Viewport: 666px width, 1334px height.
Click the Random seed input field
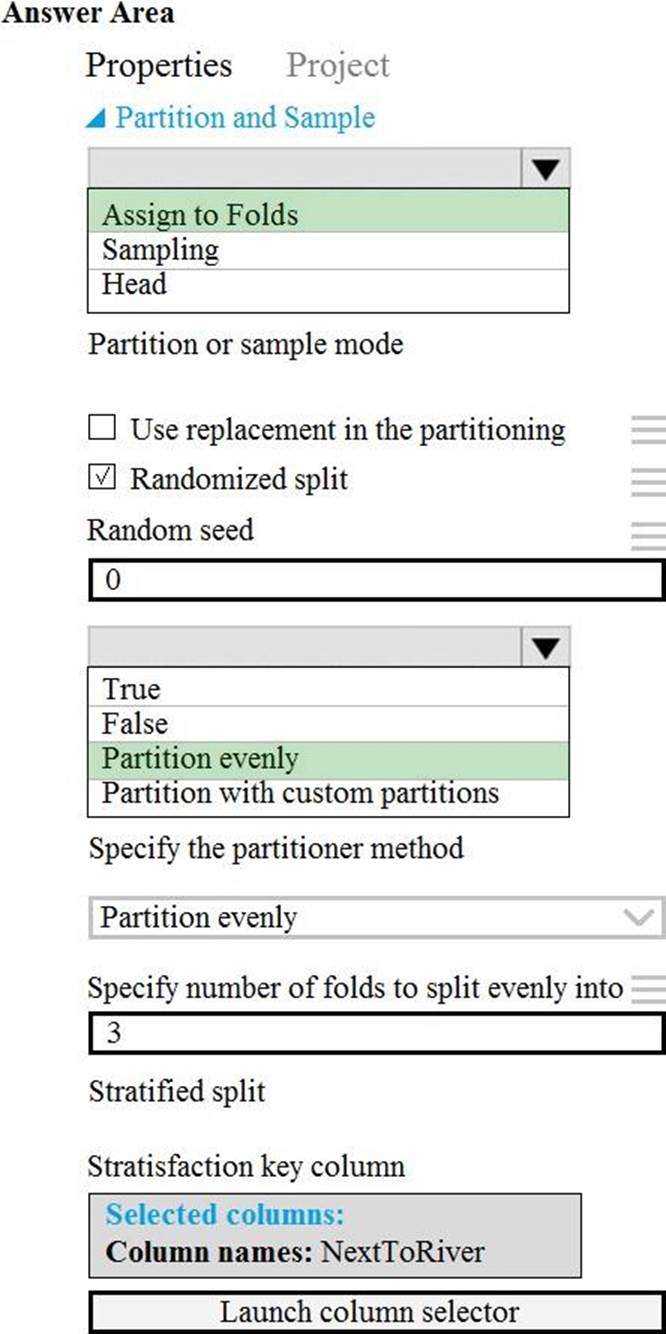click(x=375, y=580)
